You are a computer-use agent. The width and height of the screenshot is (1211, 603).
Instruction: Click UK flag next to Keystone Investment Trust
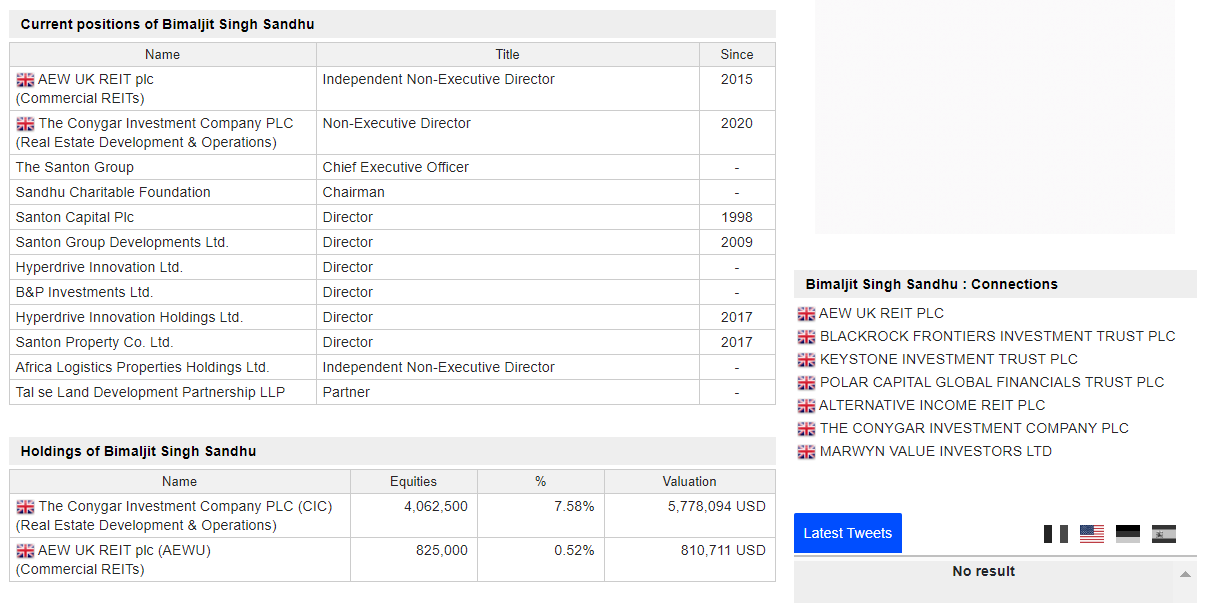tap(806, 360)
